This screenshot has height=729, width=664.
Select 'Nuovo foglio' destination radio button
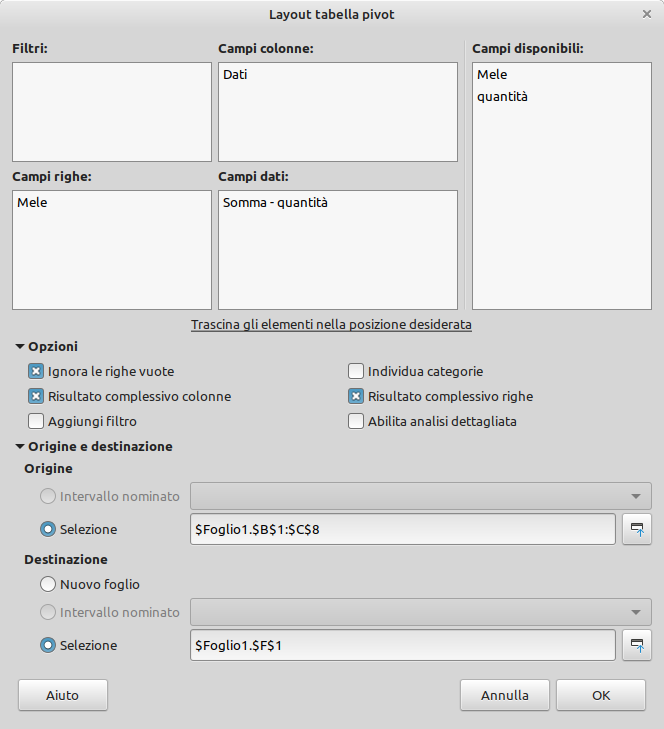click(x=47, y=583)
